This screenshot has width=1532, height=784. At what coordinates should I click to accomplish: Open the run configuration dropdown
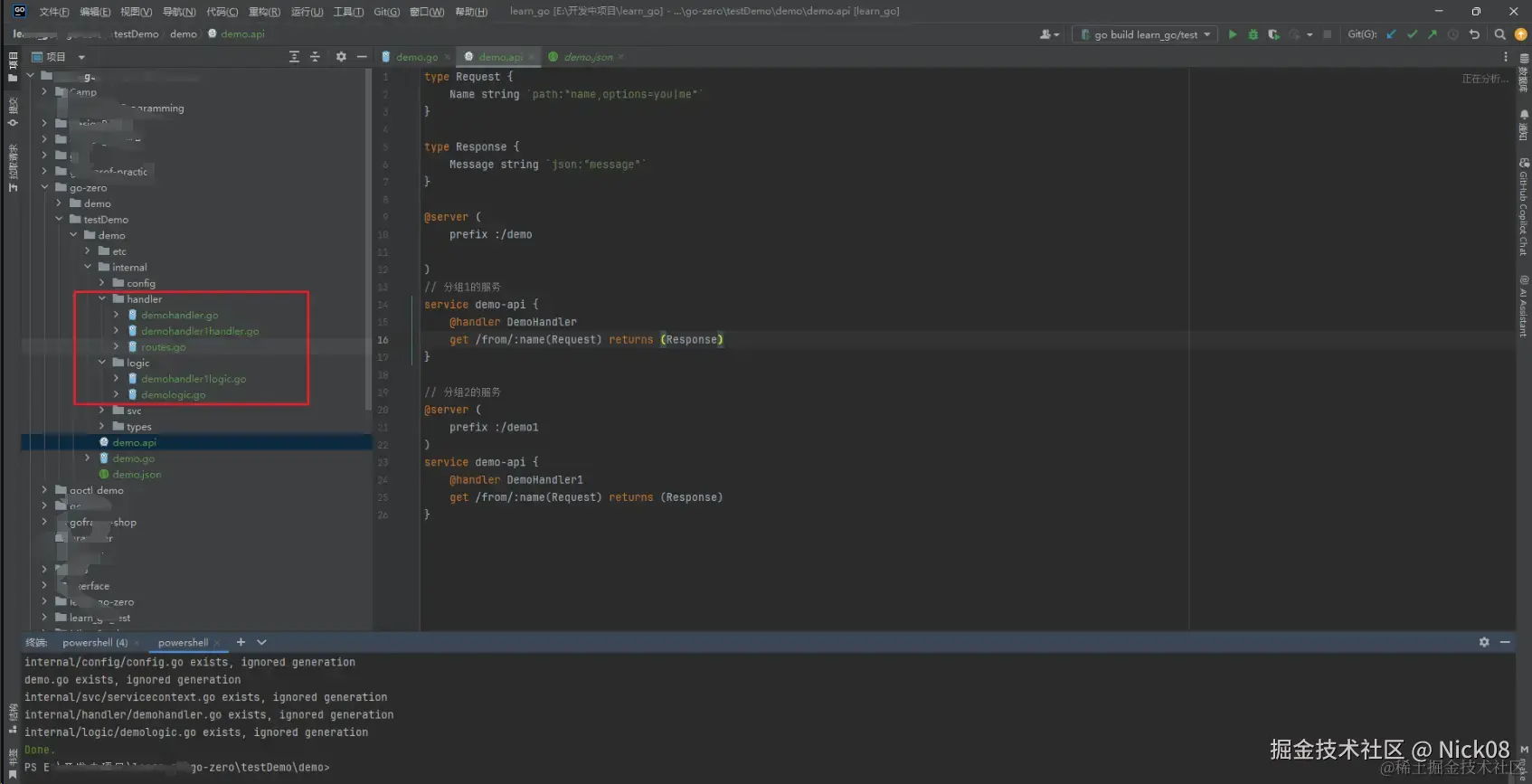[x=1144, y=34]
